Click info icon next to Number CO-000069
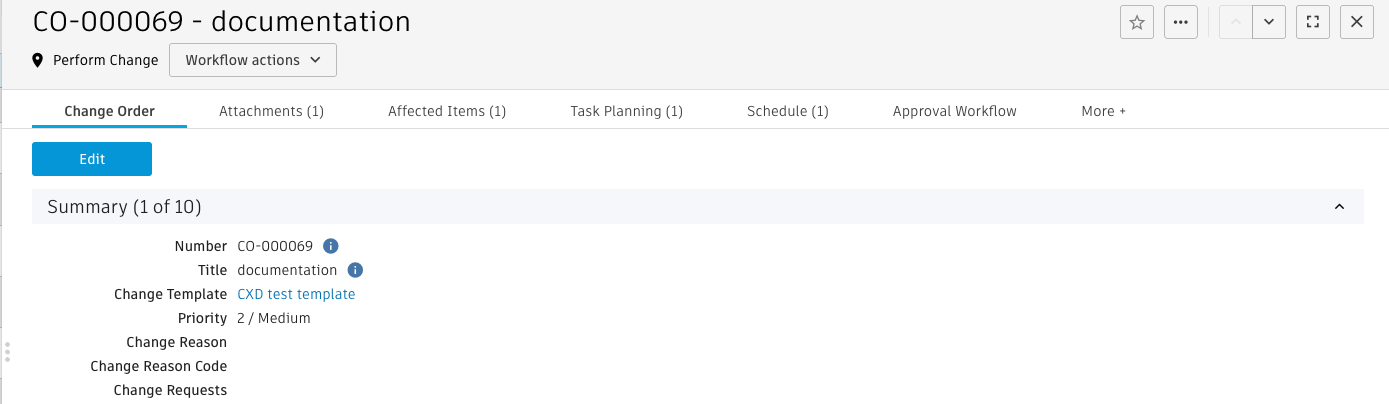This screenshot has width=1389, height=404. tap(331, 246)
